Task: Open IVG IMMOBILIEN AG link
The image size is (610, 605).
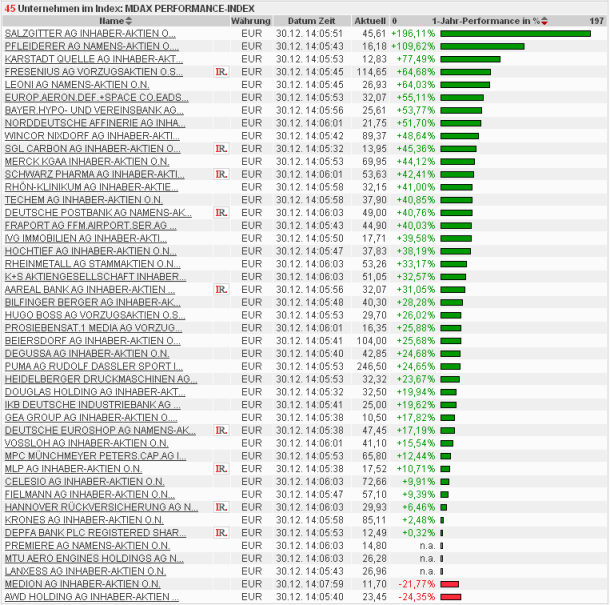Action: [x=86, y=238]
